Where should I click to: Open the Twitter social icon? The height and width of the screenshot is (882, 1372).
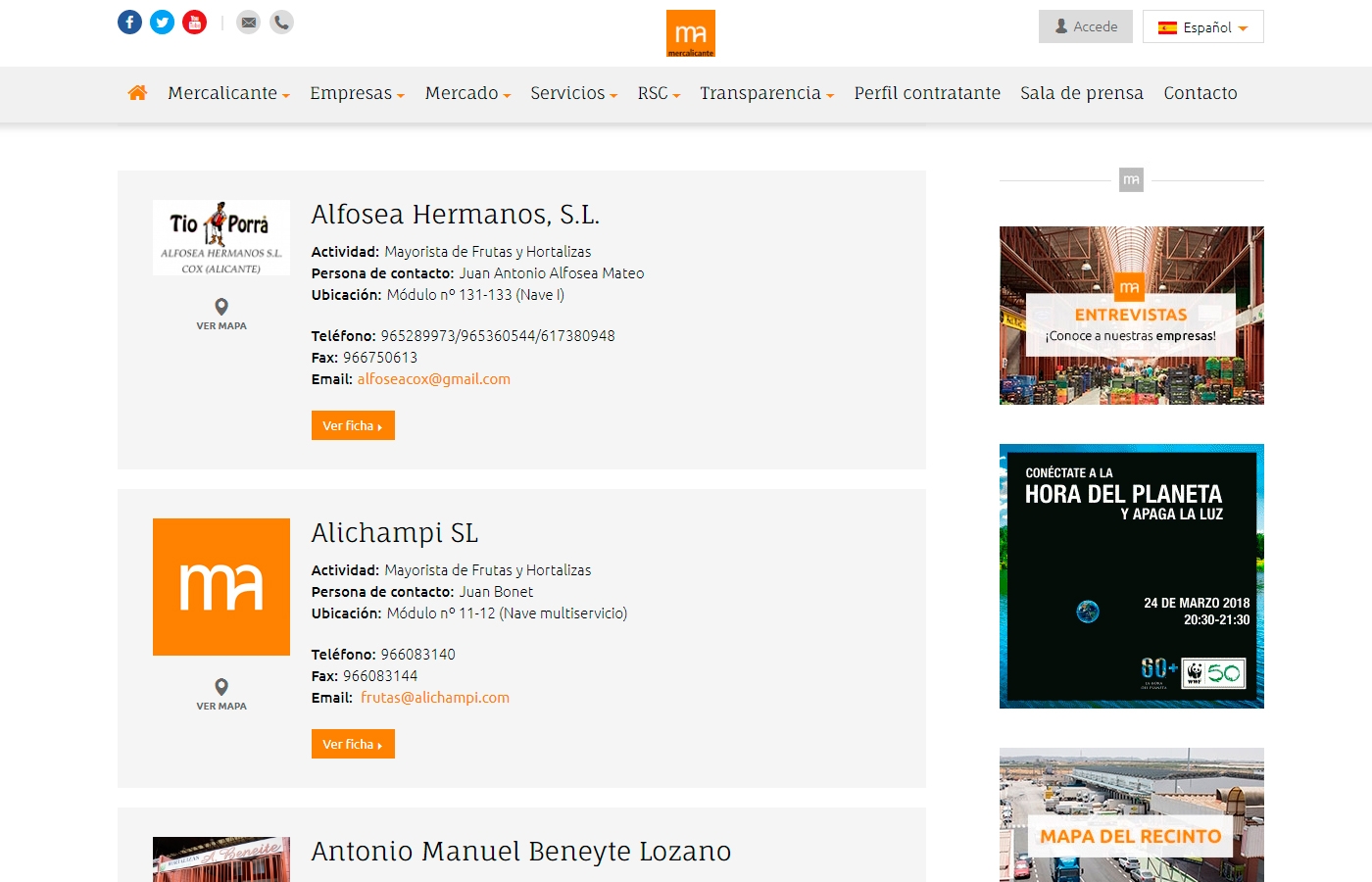tap(163, 22)
